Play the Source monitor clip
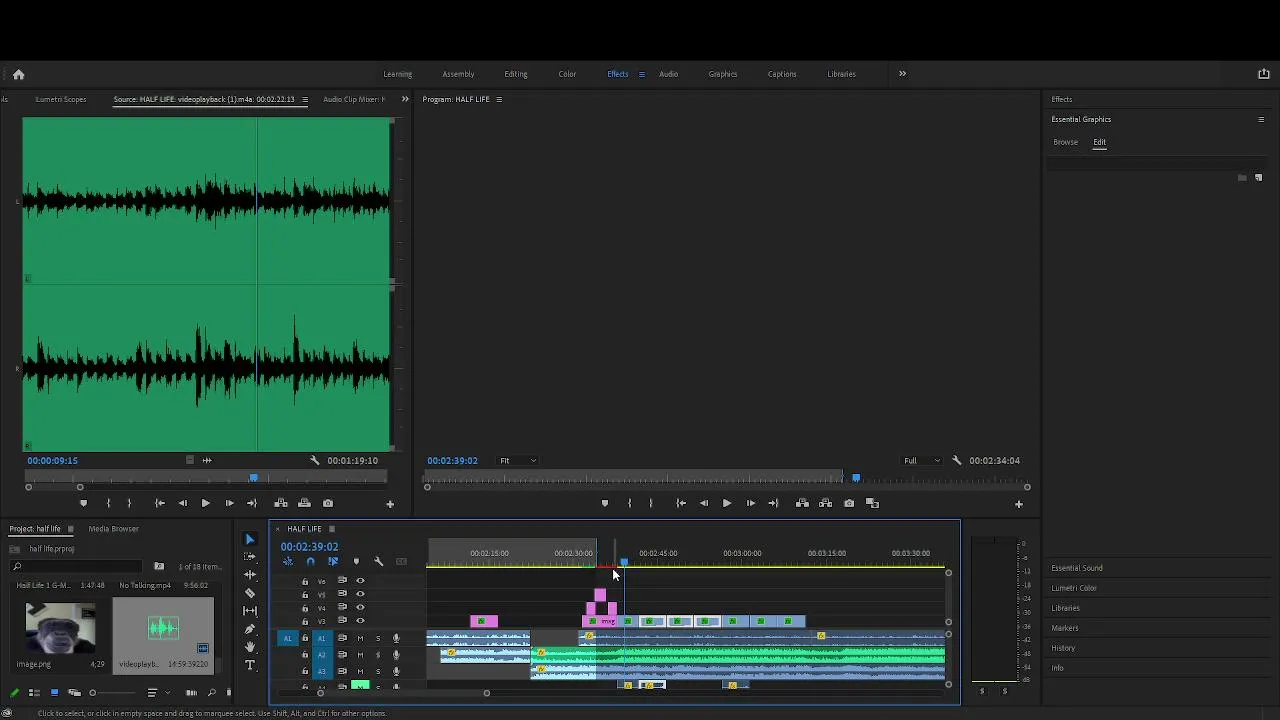The height and width of the screenshot is (720, 1280). pyautogui.click(x=206, y=504)
